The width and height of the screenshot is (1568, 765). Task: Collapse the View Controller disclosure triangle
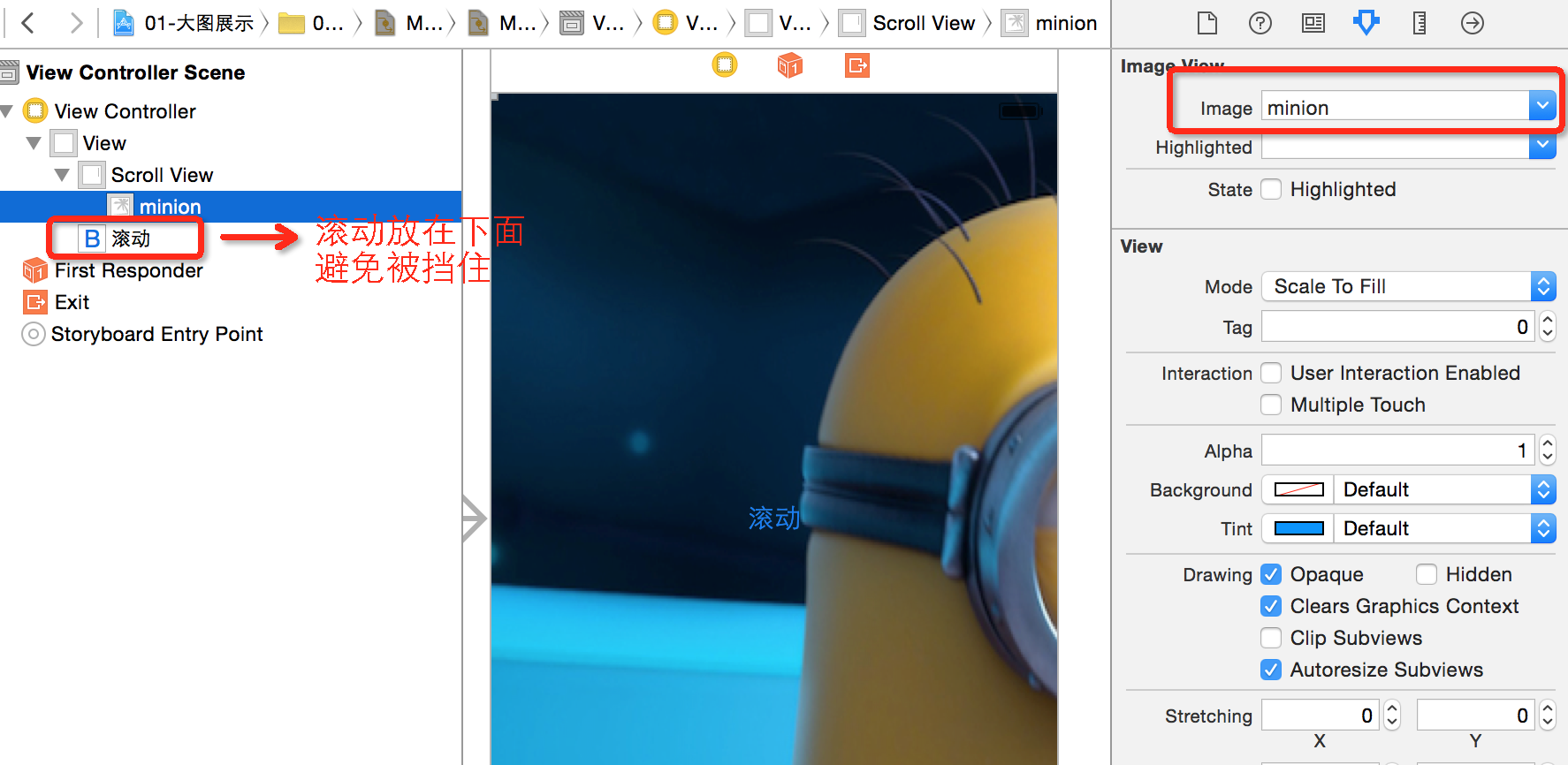[7, 111]
